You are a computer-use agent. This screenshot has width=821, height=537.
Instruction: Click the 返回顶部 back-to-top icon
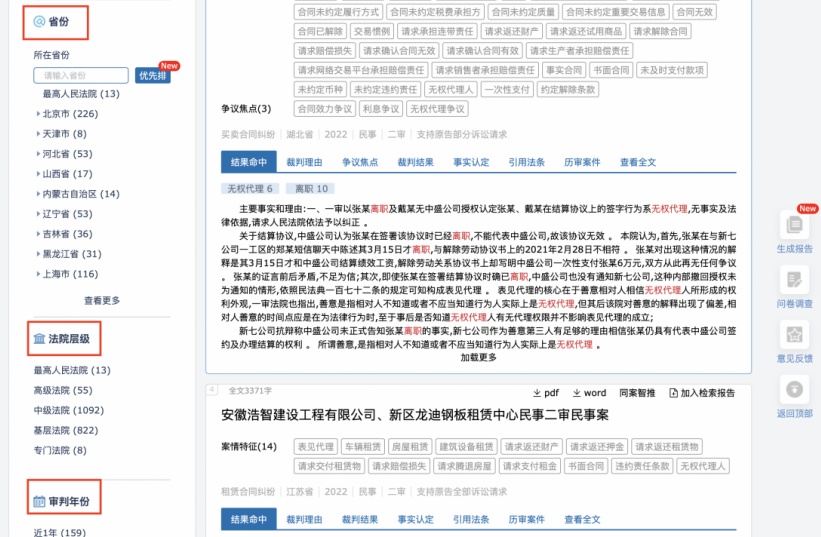795,390
